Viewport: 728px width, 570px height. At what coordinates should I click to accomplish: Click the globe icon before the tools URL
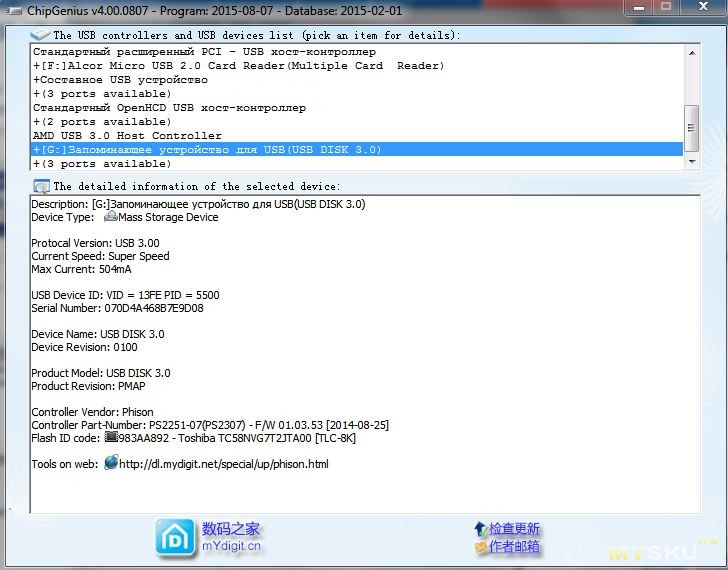coord(111,462)
